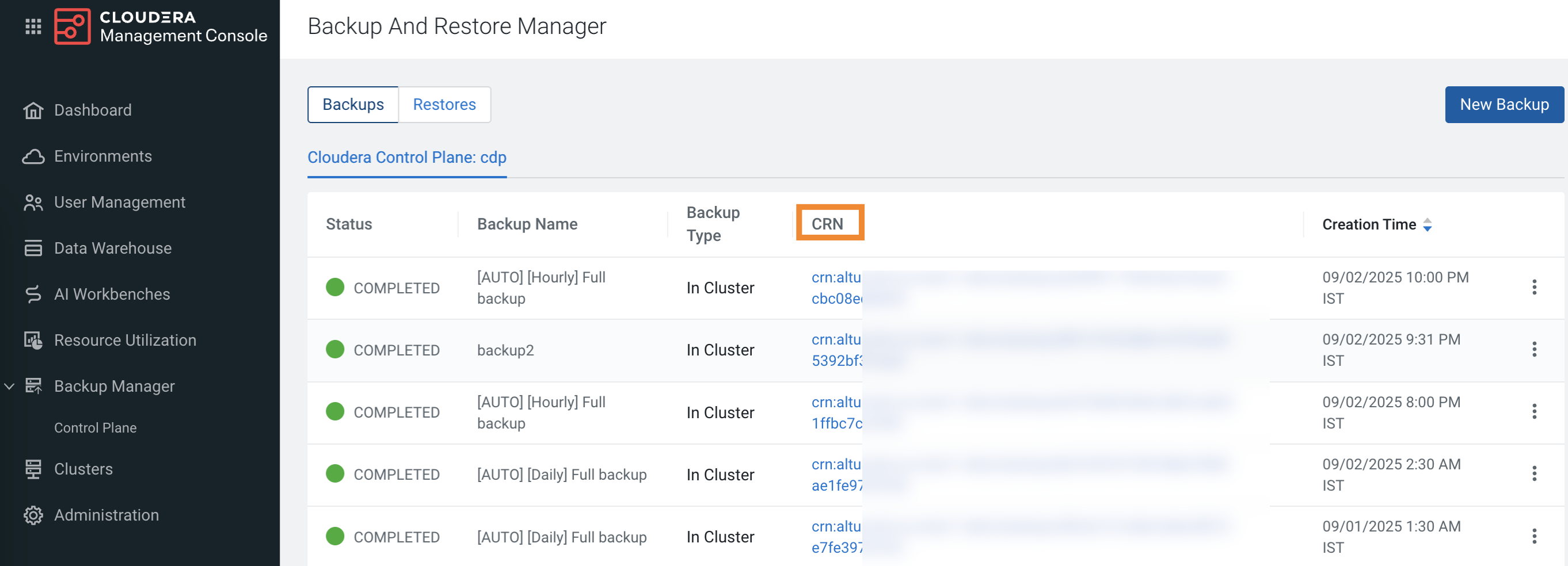Open kebab menu on first backup row

coord(1534,288)
